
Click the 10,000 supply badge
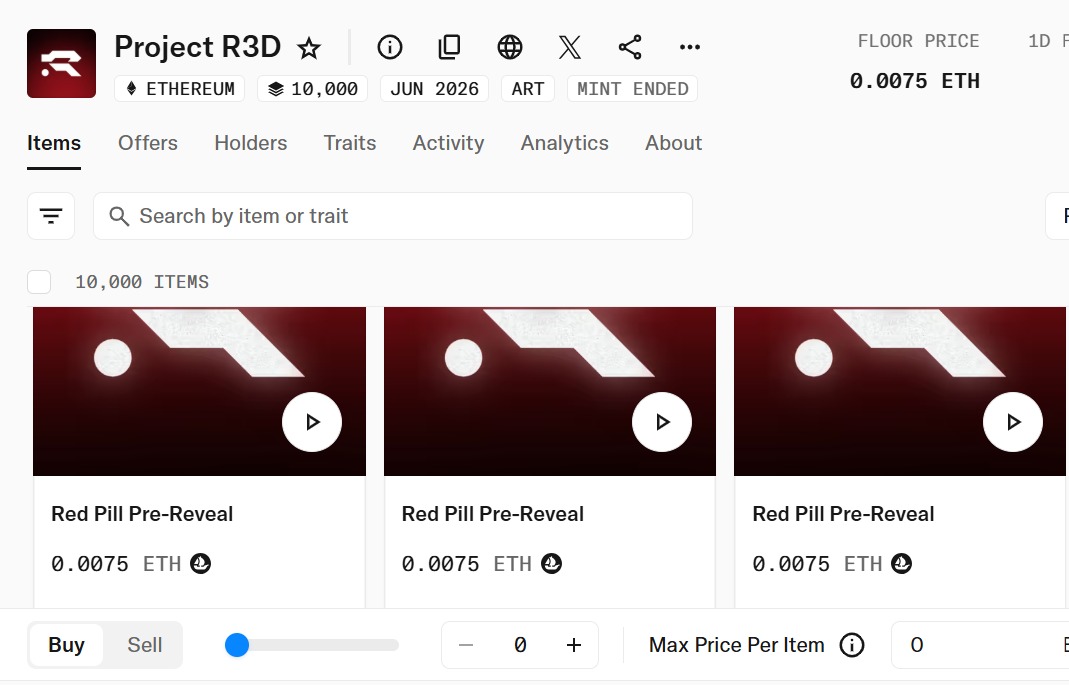click(x=312, y=89)
